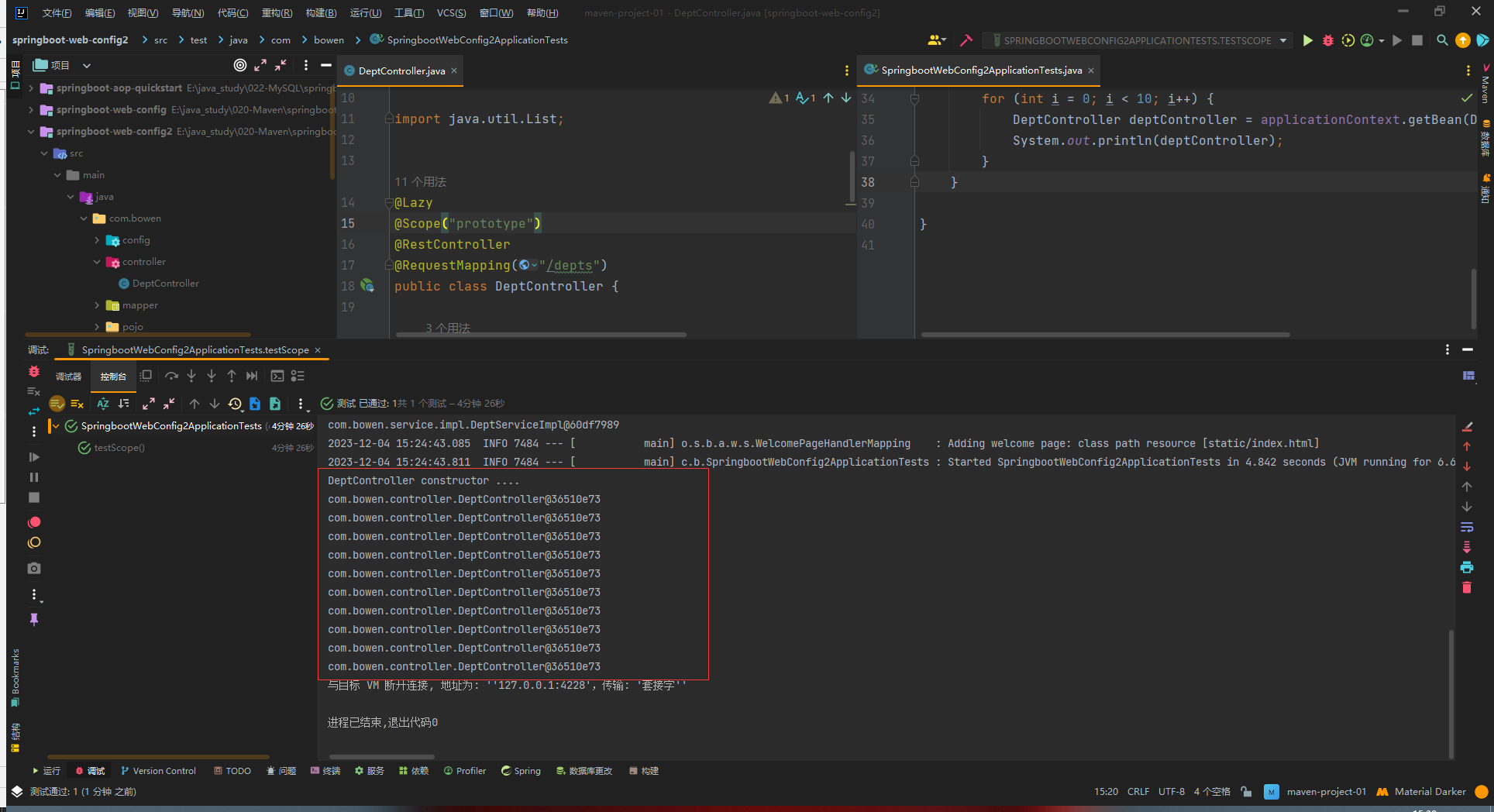Open the 文件(F) menu

[57, 12]
